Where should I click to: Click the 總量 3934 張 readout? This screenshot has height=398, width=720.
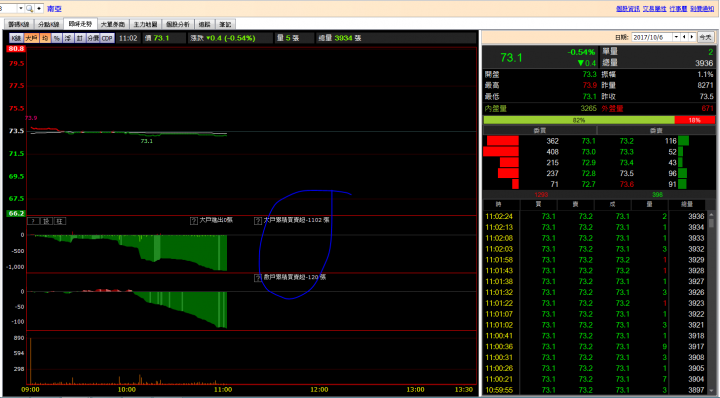pyautogui.click(x=340, y=38)
